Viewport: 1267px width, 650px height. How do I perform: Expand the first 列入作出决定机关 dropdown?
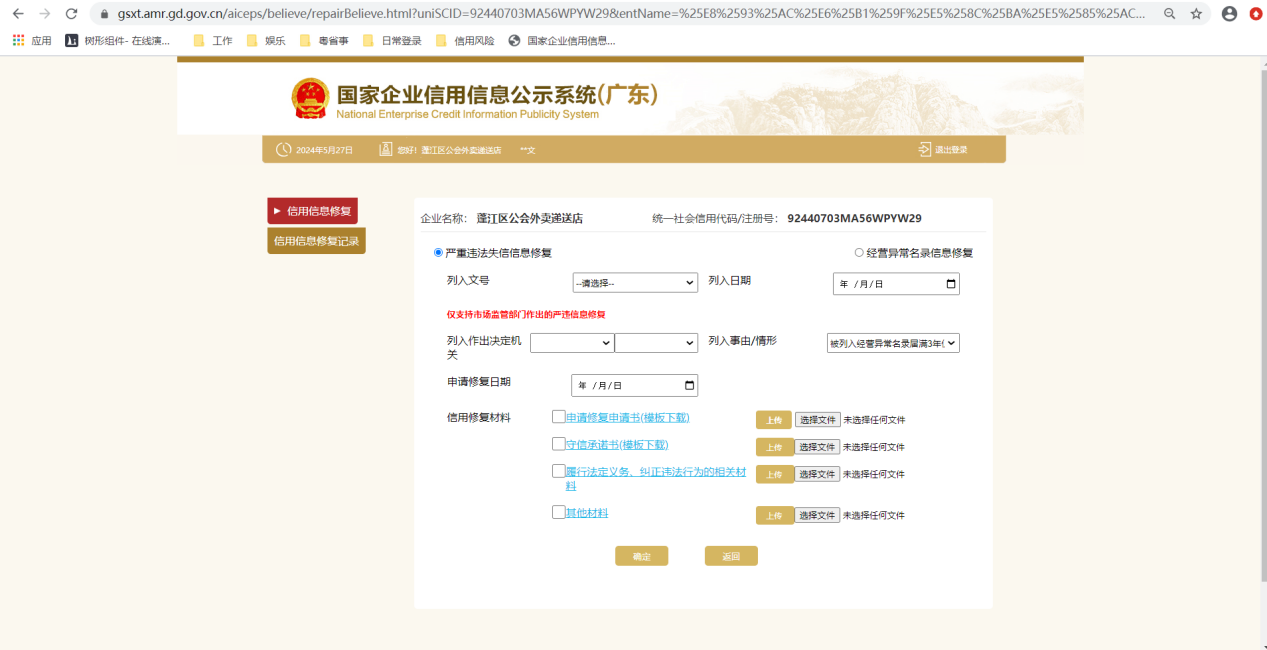click(572, 342)
